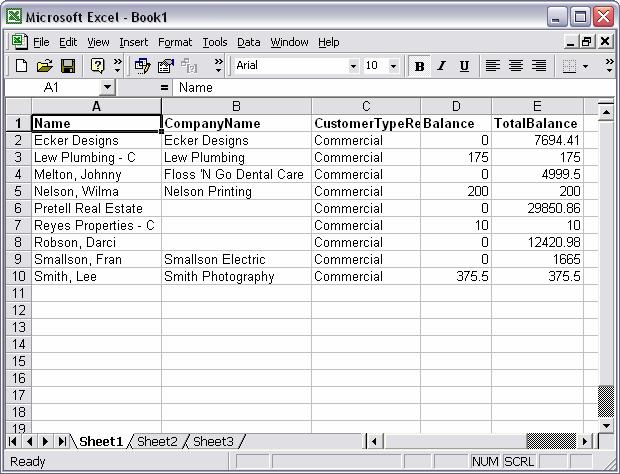
Task: Toggle underline formatting
Action: [x=464, y=66]
